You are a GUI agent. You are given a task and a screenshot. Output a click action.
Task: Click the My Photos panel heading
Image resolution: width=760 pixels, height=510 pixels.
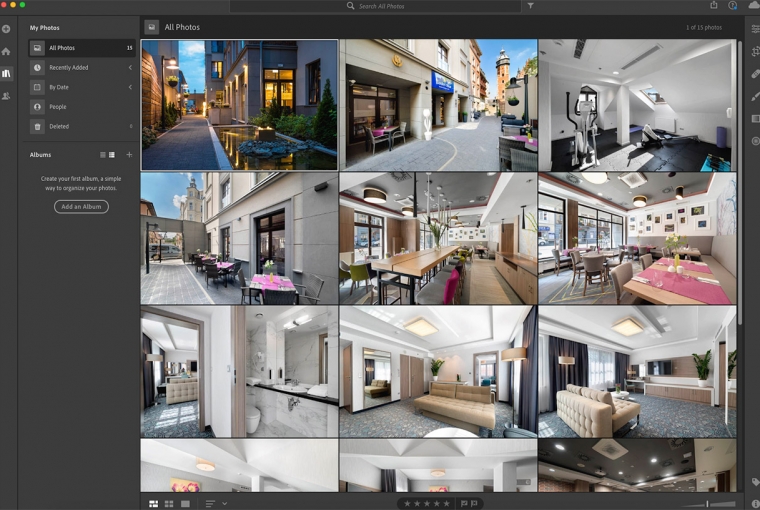tap(45, 28)
